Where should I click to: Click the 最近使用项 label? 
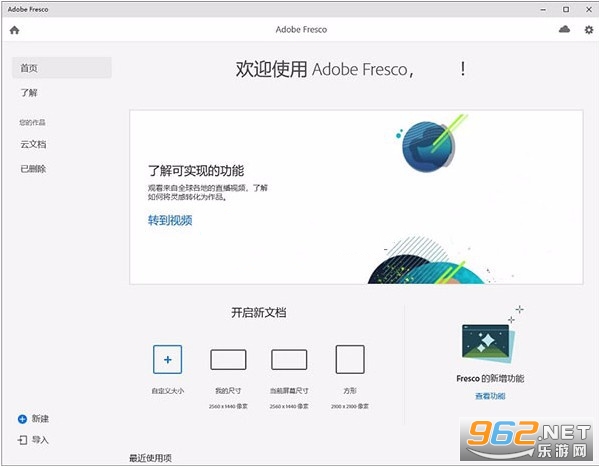(x=151, y=458)
